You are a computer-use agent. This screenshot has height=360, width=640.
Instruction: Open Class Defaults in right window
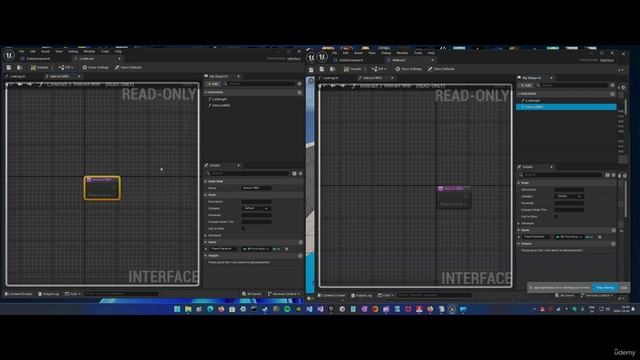[441, 69]
